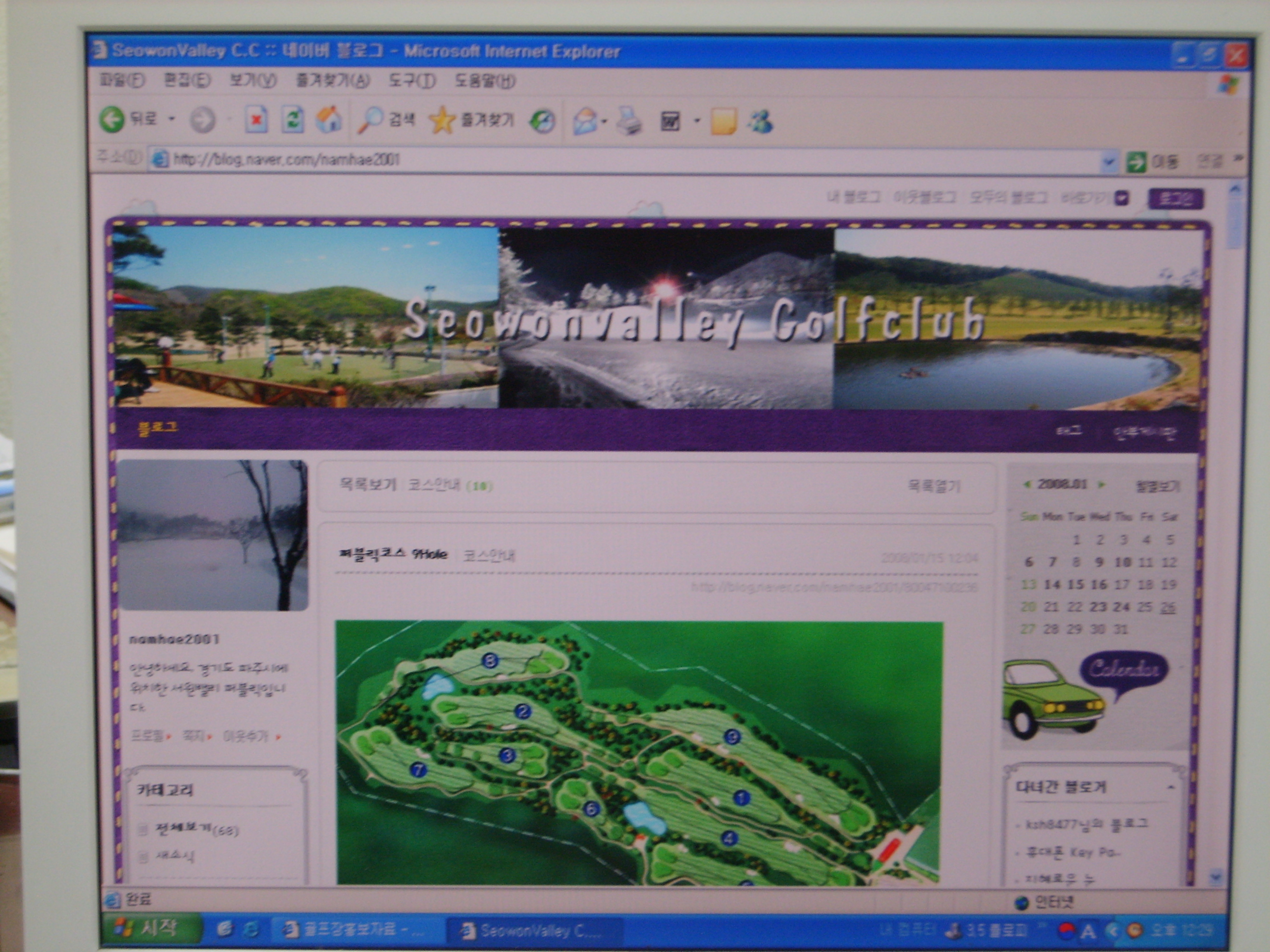Viewport: 1270px width, 952px height.
Task: Select calendar date 15
Action: [1075, 584]
